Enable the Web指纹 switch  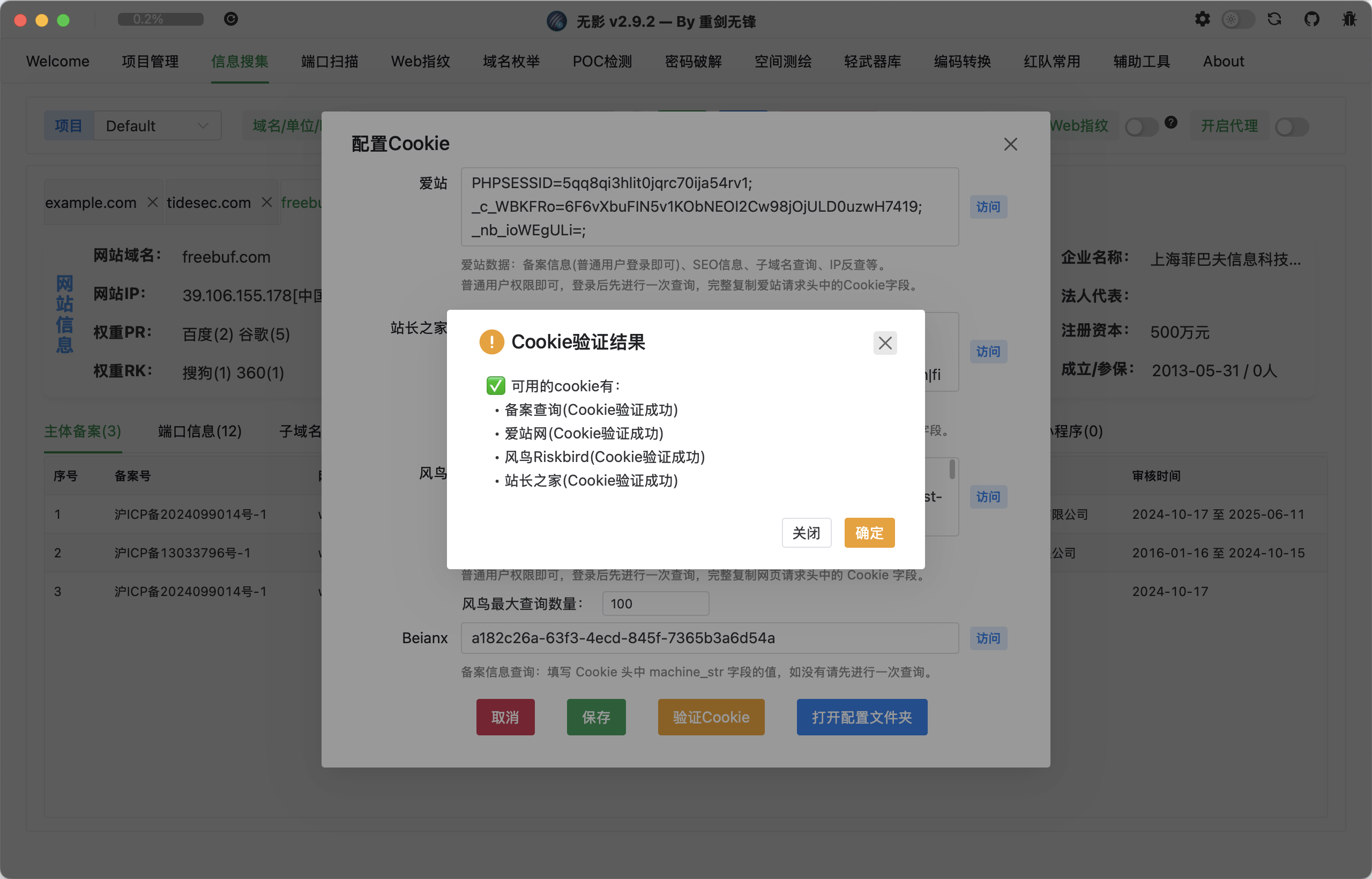click(1141, 126)
